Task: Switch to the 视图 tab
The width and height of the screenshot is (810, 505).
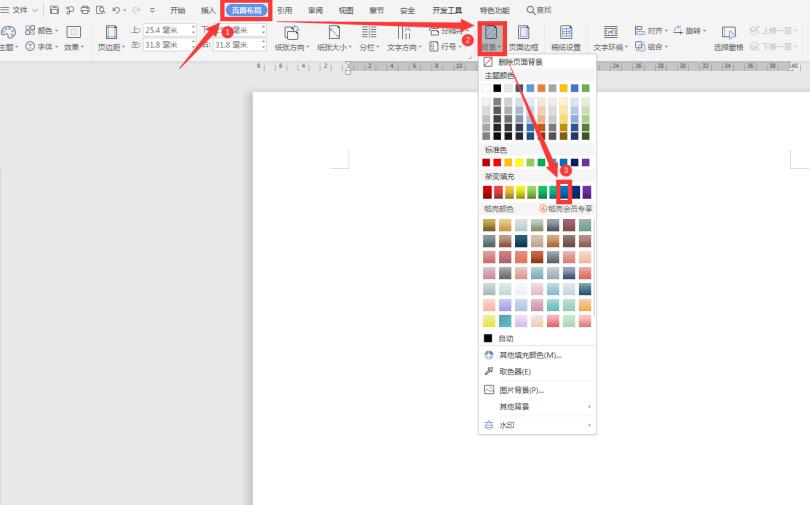Action: 346,10
